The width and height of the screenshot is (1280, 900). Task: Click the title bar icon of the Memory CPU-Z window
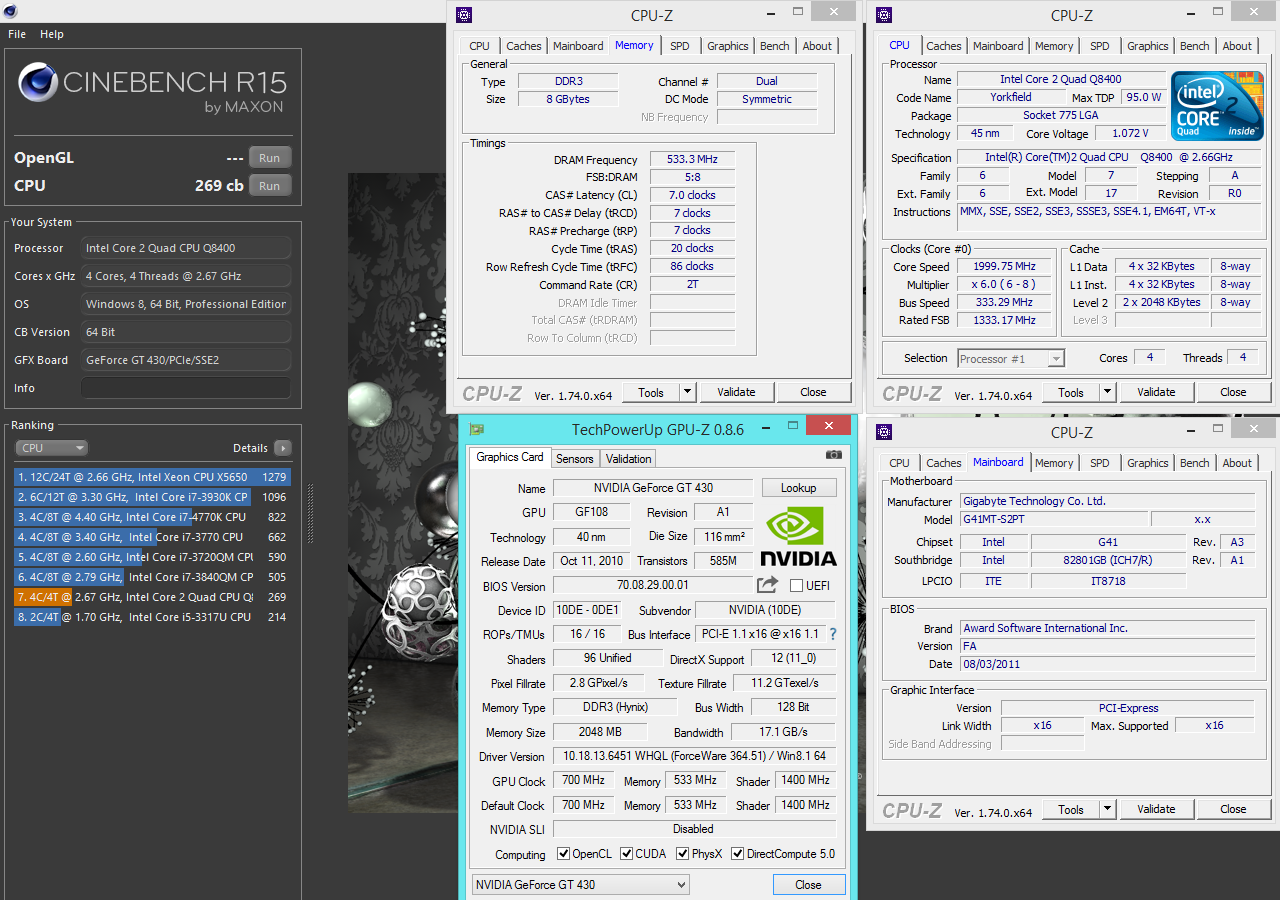(463, 15)
